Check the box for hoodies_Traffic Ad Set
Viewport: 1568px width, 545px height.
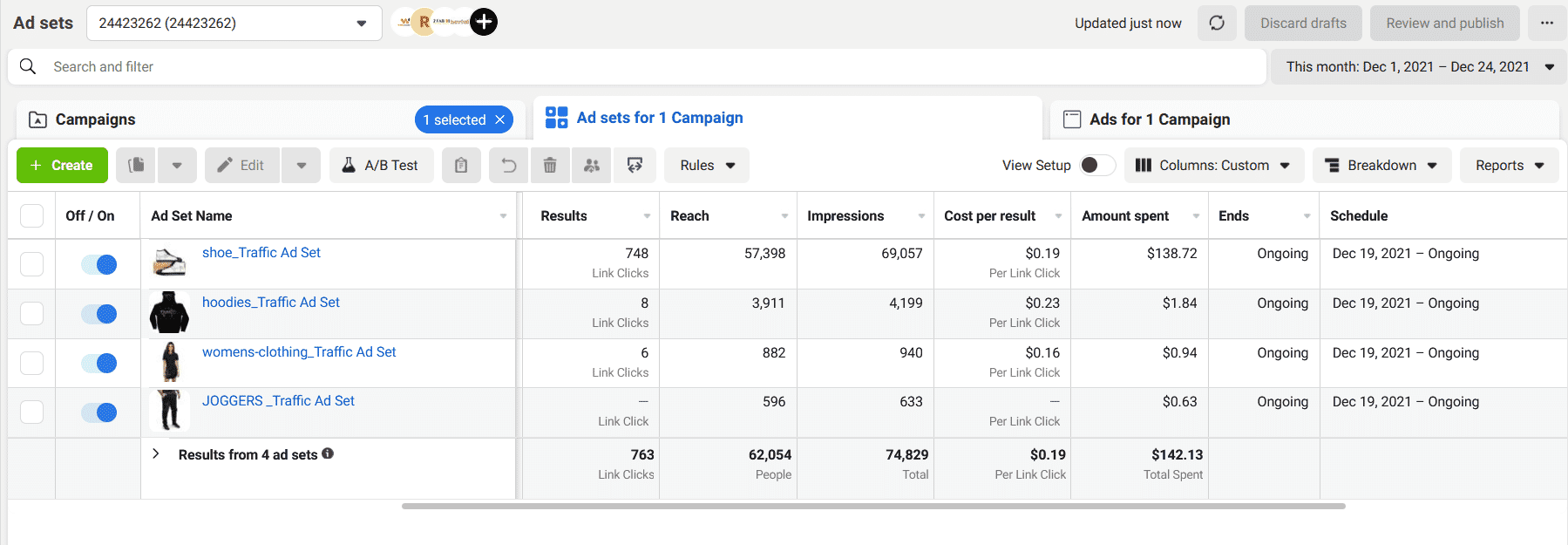click(x=32, y=314)
